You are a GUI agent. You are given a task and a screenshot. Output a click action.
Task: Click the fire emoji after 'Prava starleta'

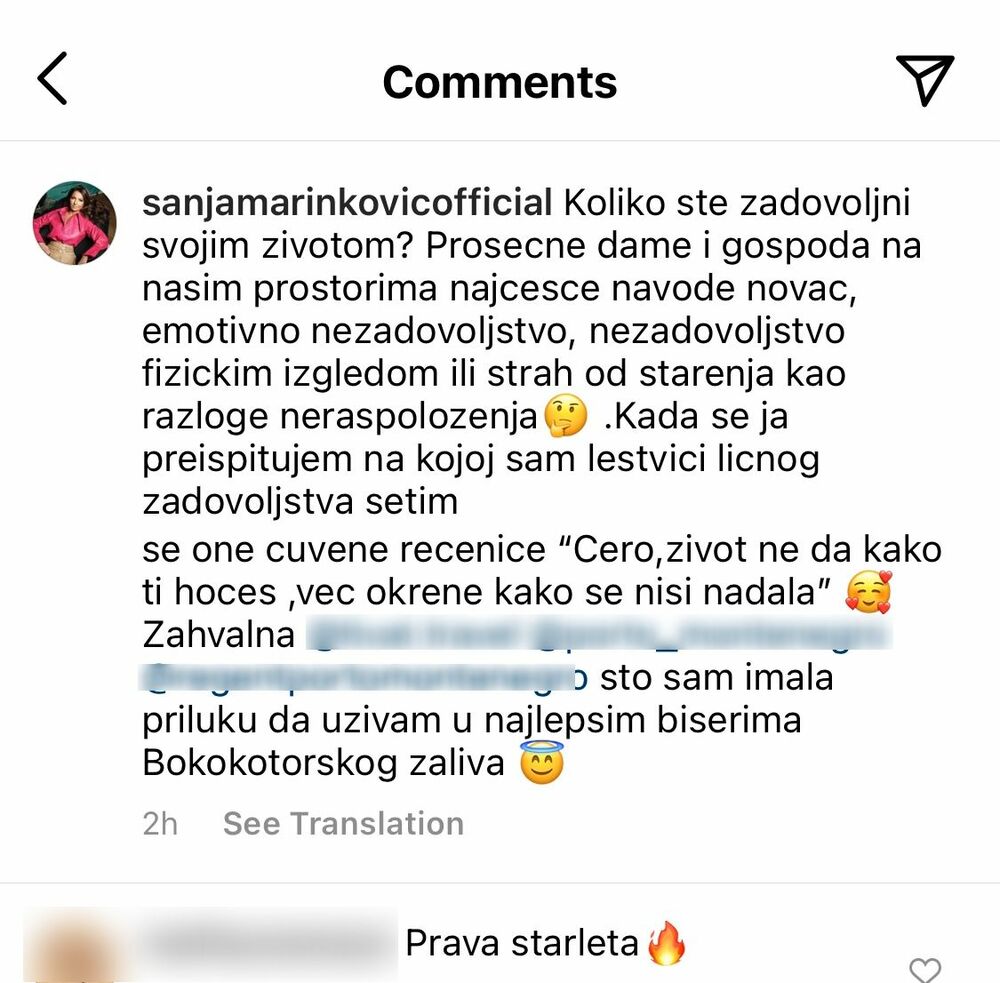667,943
